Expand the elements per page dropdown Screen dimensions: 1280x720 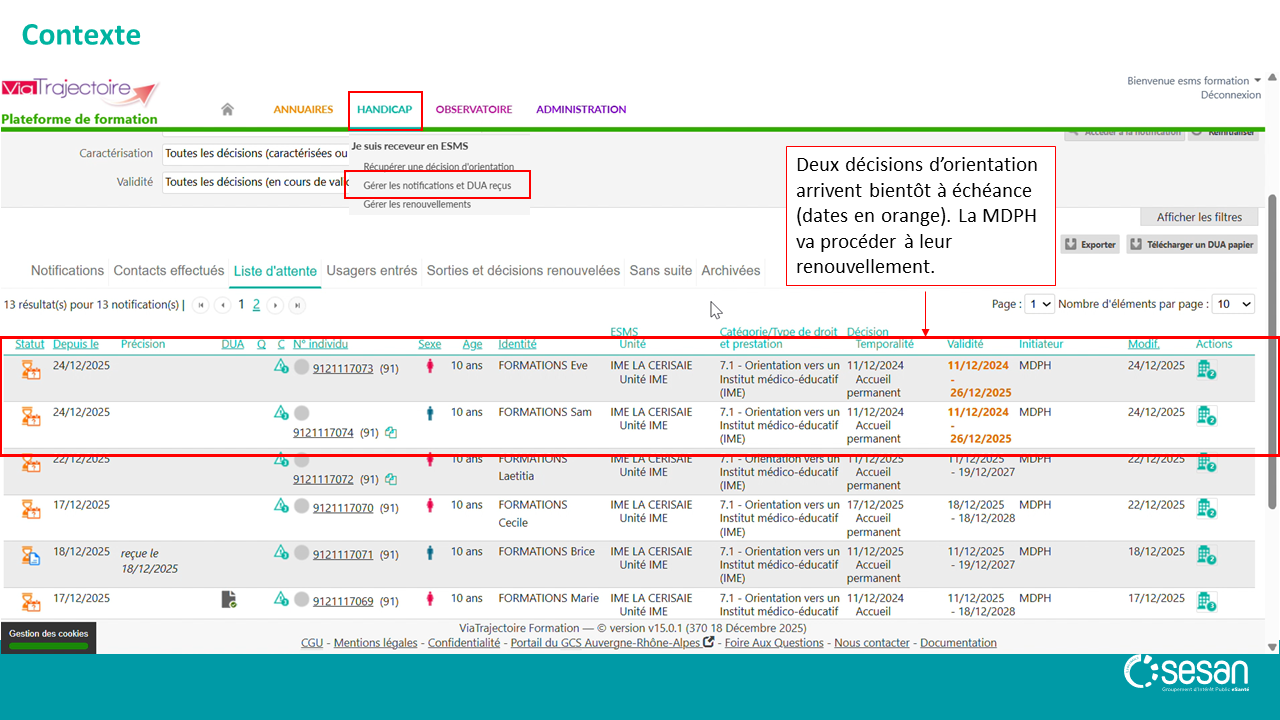pos(1233,304)
